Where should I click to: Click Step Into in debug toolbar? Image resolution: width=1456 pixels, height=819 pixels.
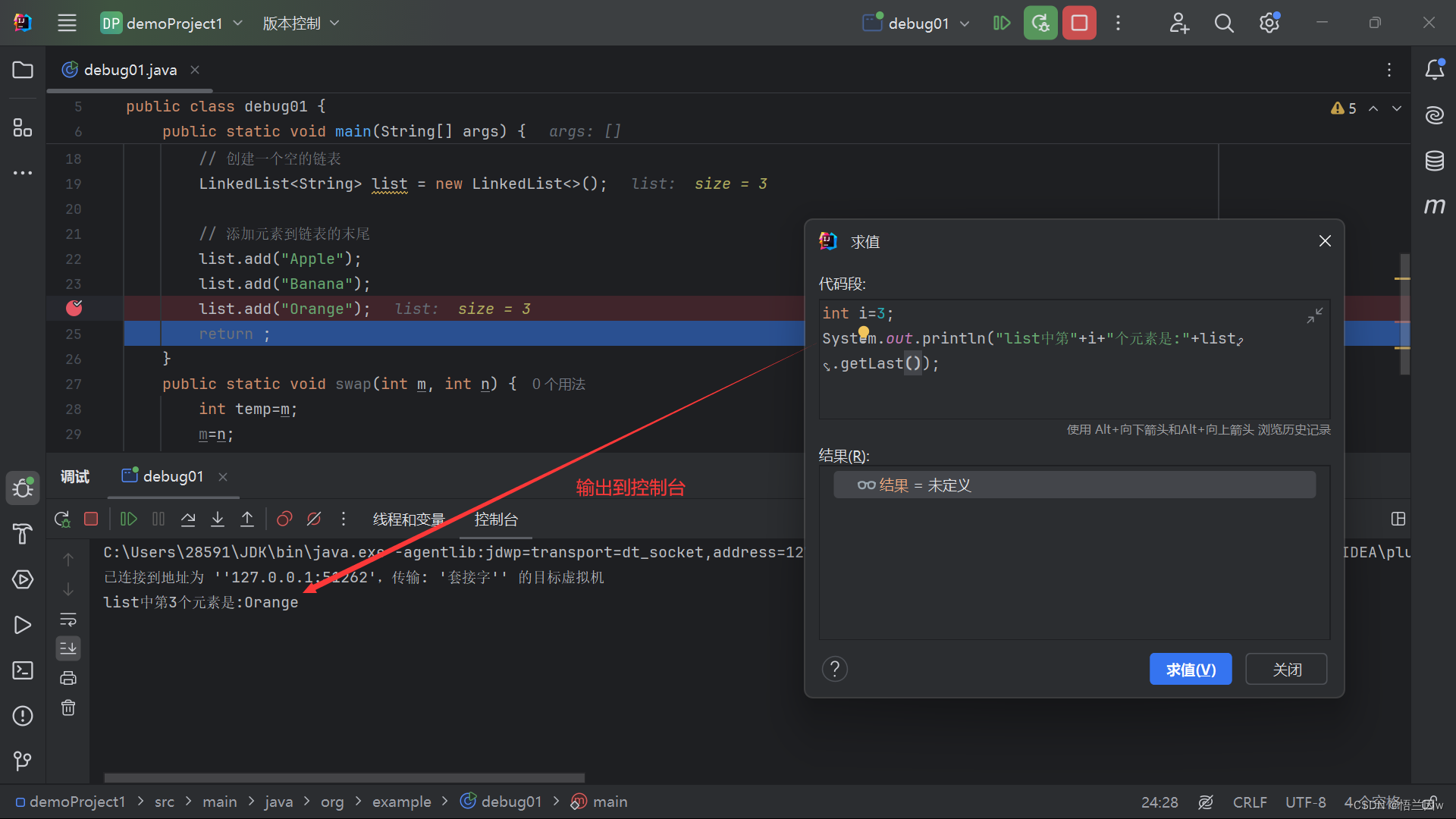218,519
